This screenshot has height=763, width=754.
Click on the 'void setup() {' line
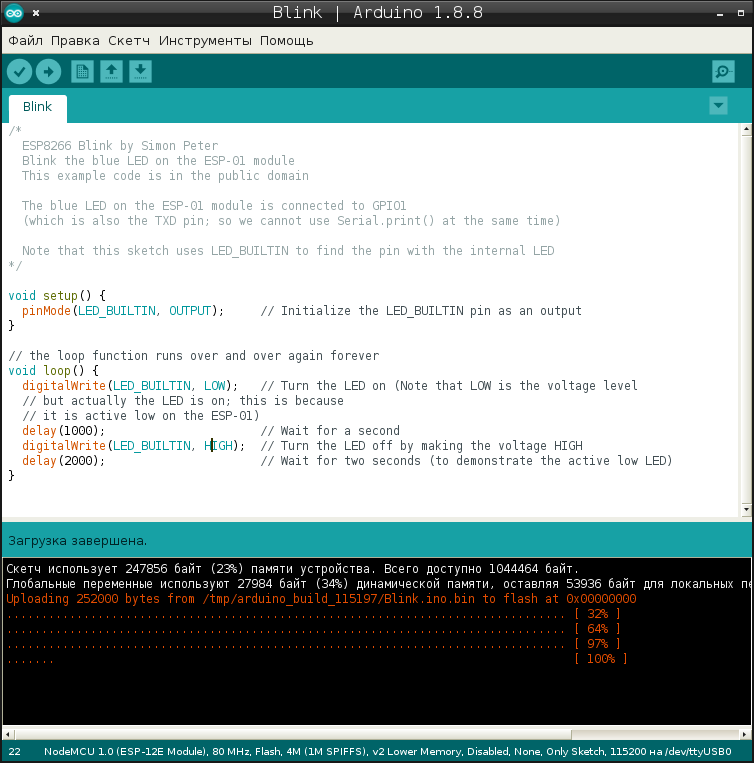(57, 296)
